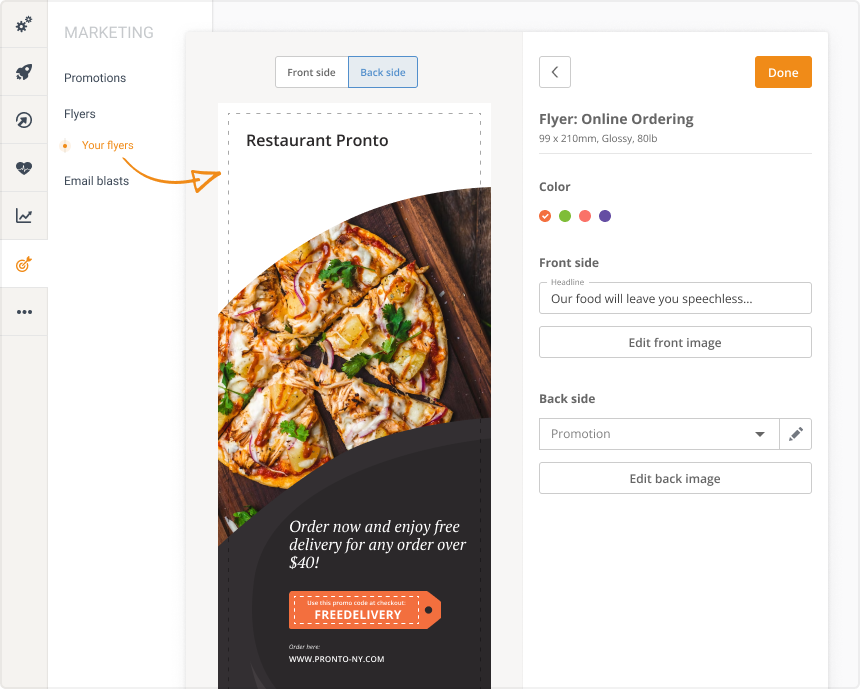
Task: Open the Promotion dropdown
Action: (660, 434)
